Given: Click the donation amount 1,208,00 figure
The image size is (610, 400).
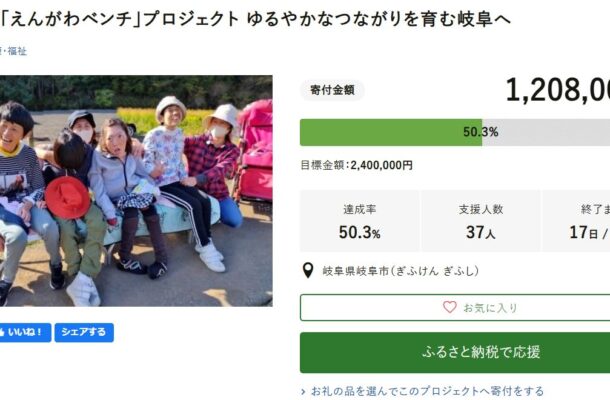Looking at the screenshot, I should [557, 90].
